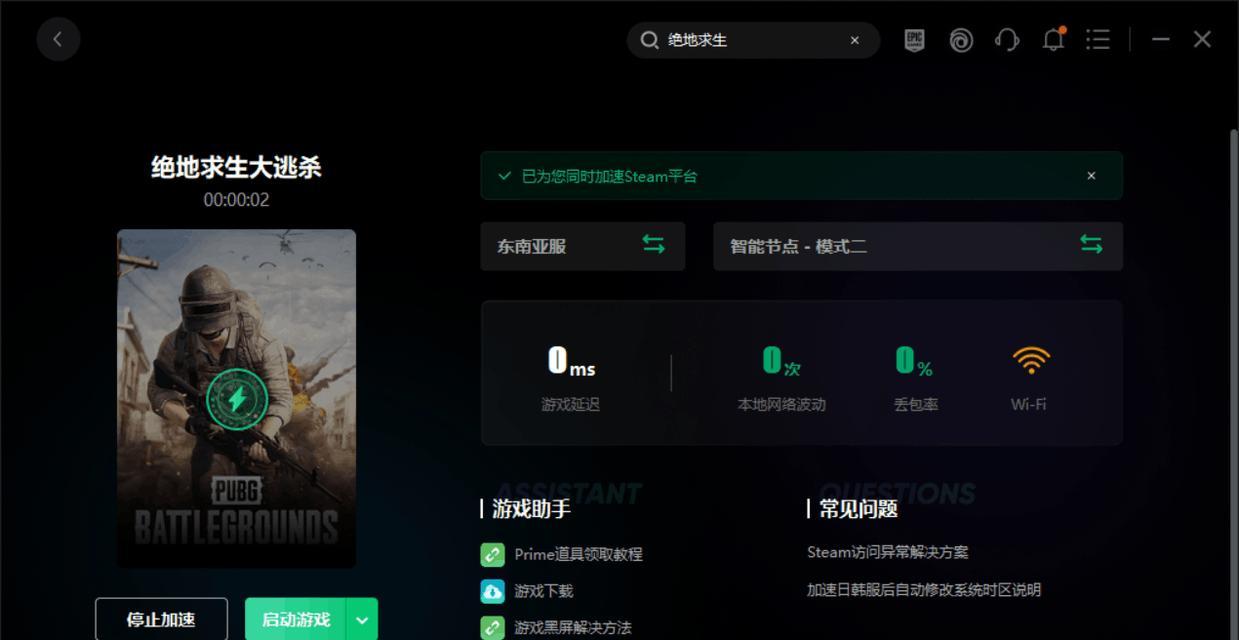Screen dimensions: 1239x640
Task: Click swap arrows beside 东南亚服
Action: pyautogui.click(x=653, y=245)
